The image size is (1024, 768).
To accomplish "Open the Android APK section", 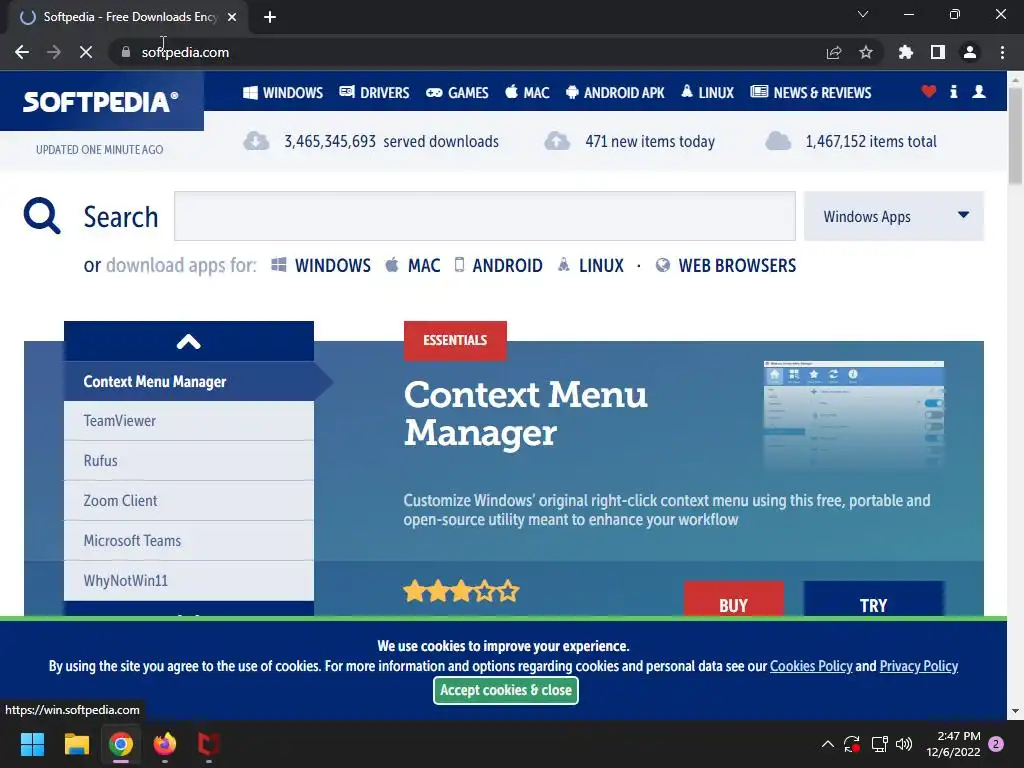I will coord(615,93).
